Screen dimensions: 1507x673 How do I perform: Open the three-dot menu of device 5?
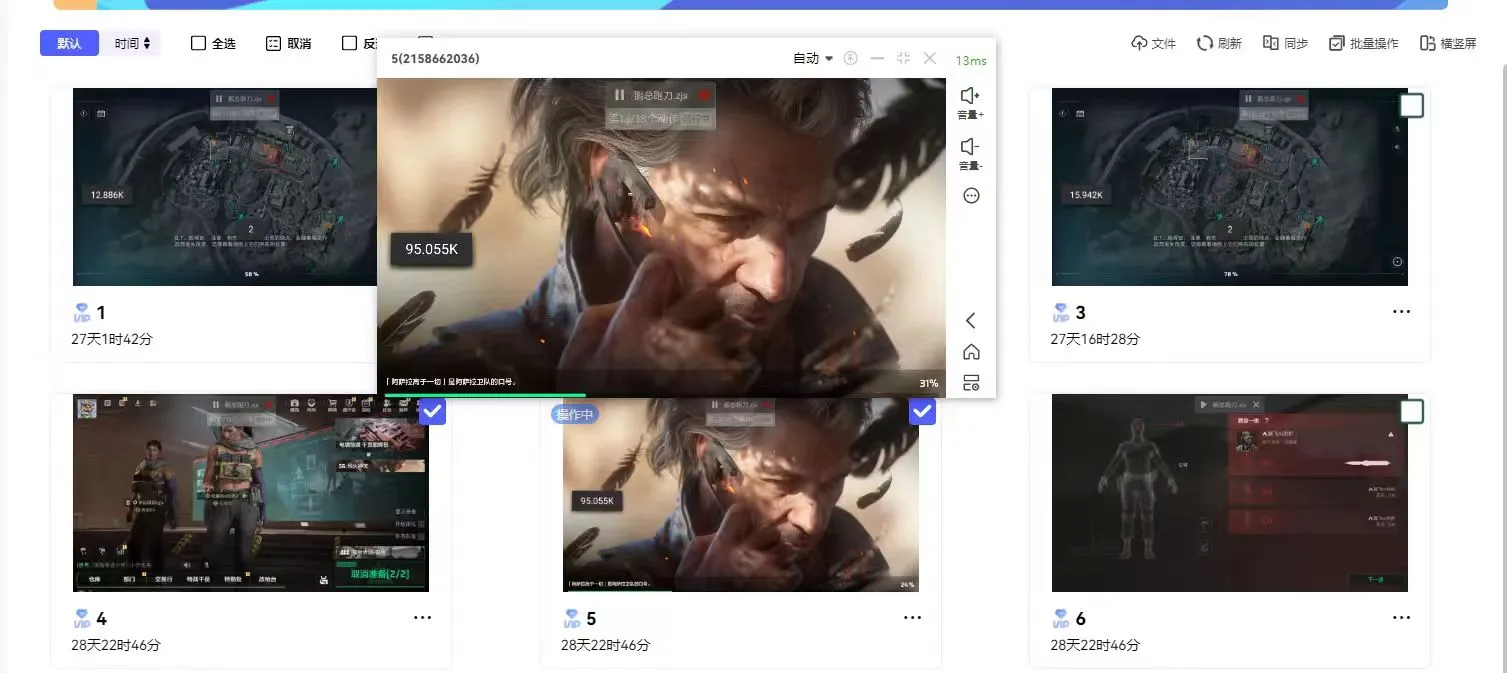click(x=912, y=618)
